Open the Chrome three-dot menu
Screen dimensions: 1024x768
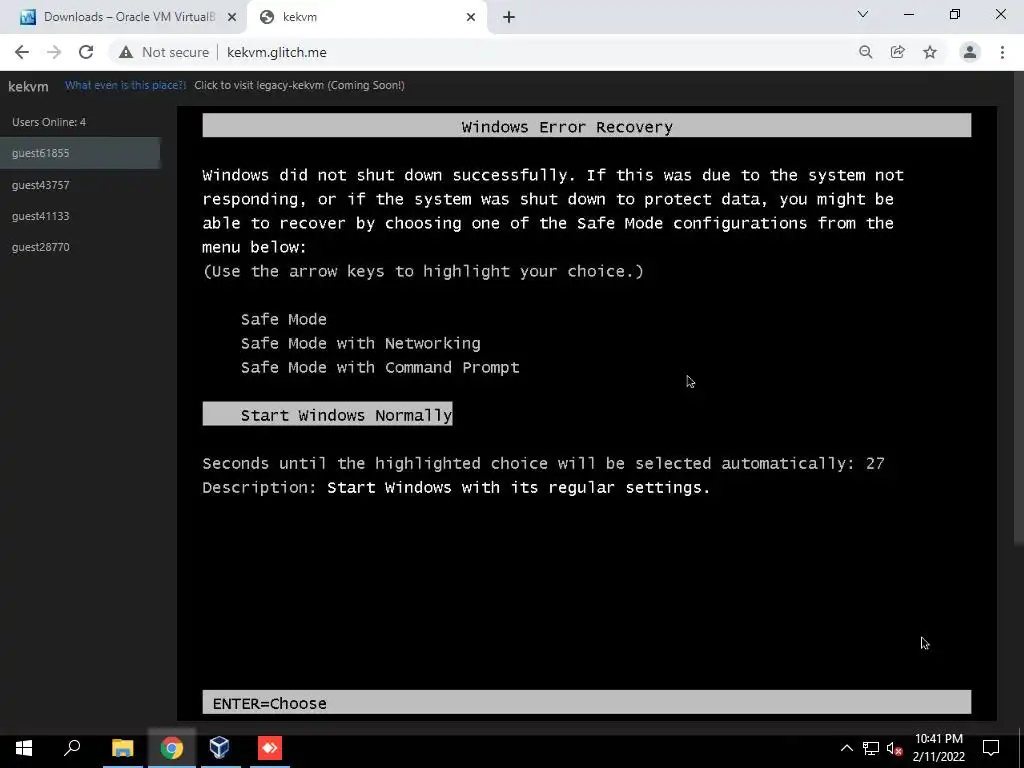pos(1002,52)
